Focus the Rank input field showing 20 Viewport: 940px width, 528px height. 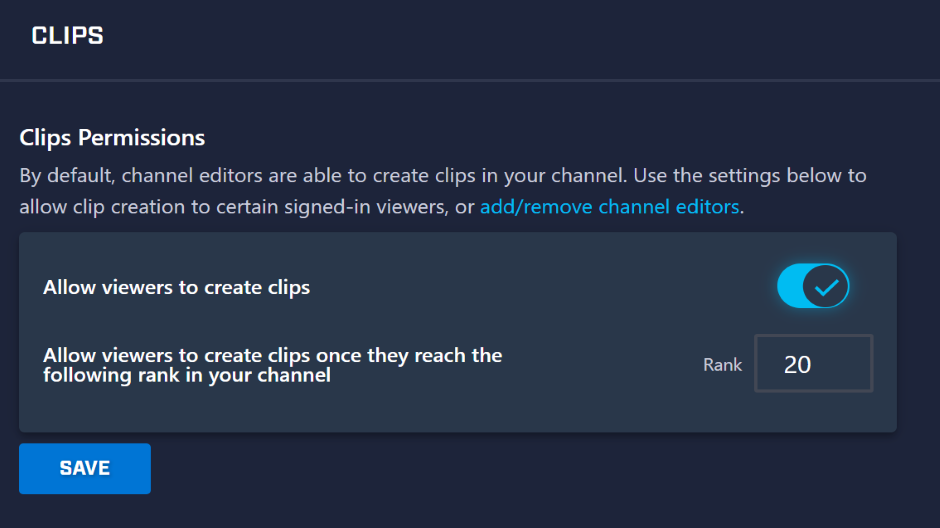click(814, 364)
